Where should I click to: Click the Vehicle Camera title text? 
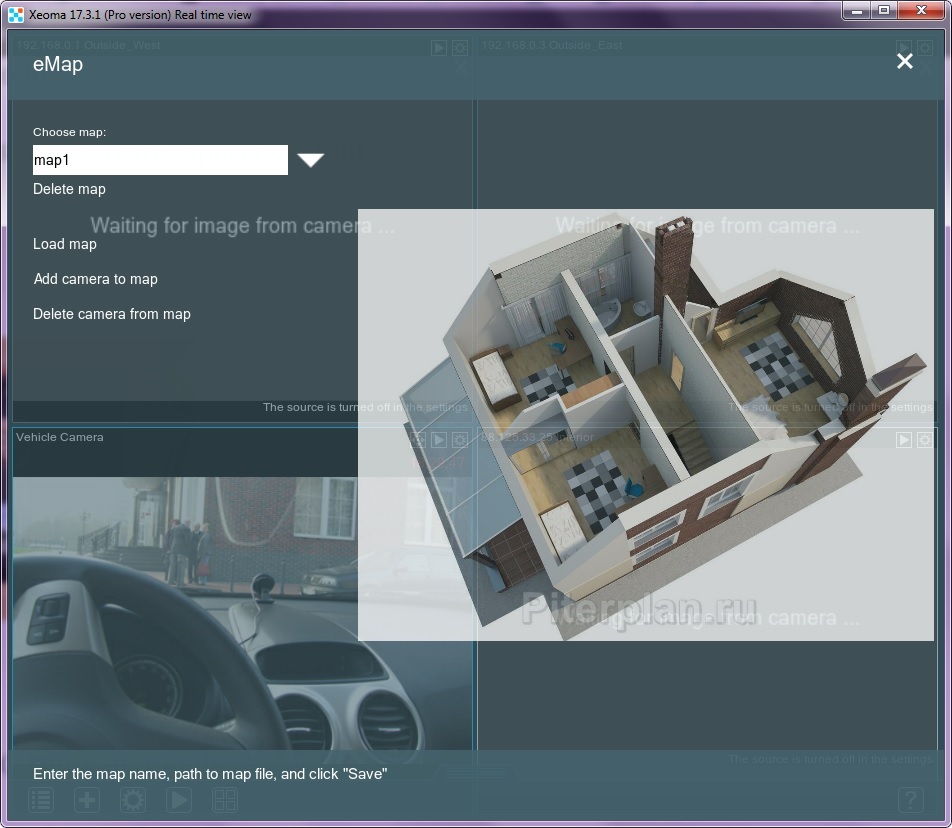tap(60, 437)
